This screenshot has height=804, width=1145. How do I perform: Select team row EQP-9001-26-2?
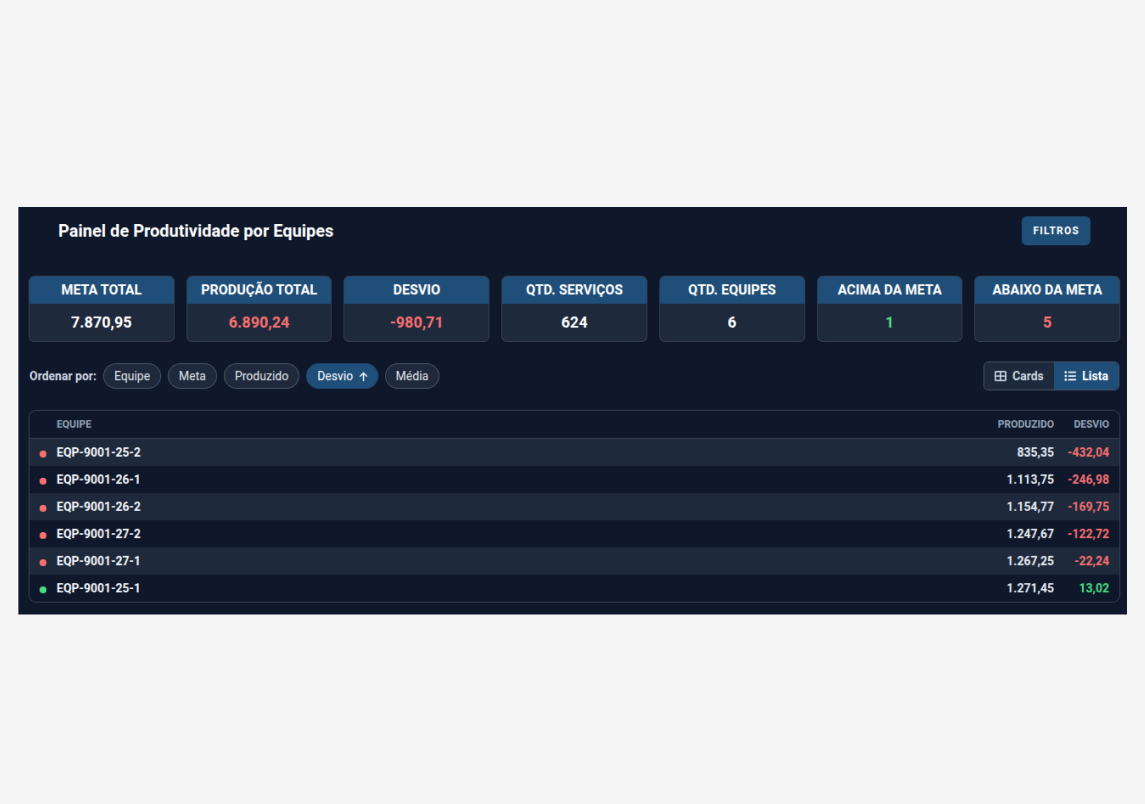click(x=574, y=507)
